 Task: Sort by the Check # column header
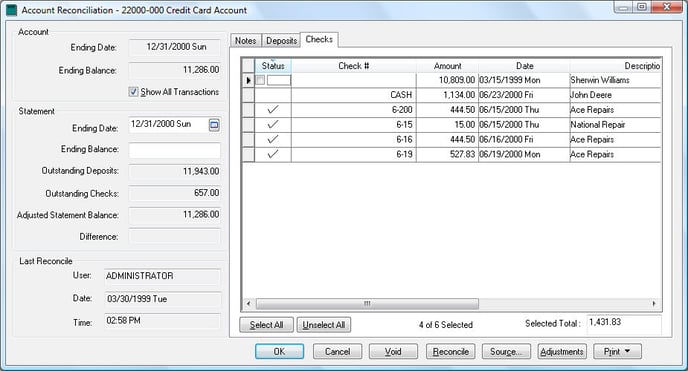[354, 66]
